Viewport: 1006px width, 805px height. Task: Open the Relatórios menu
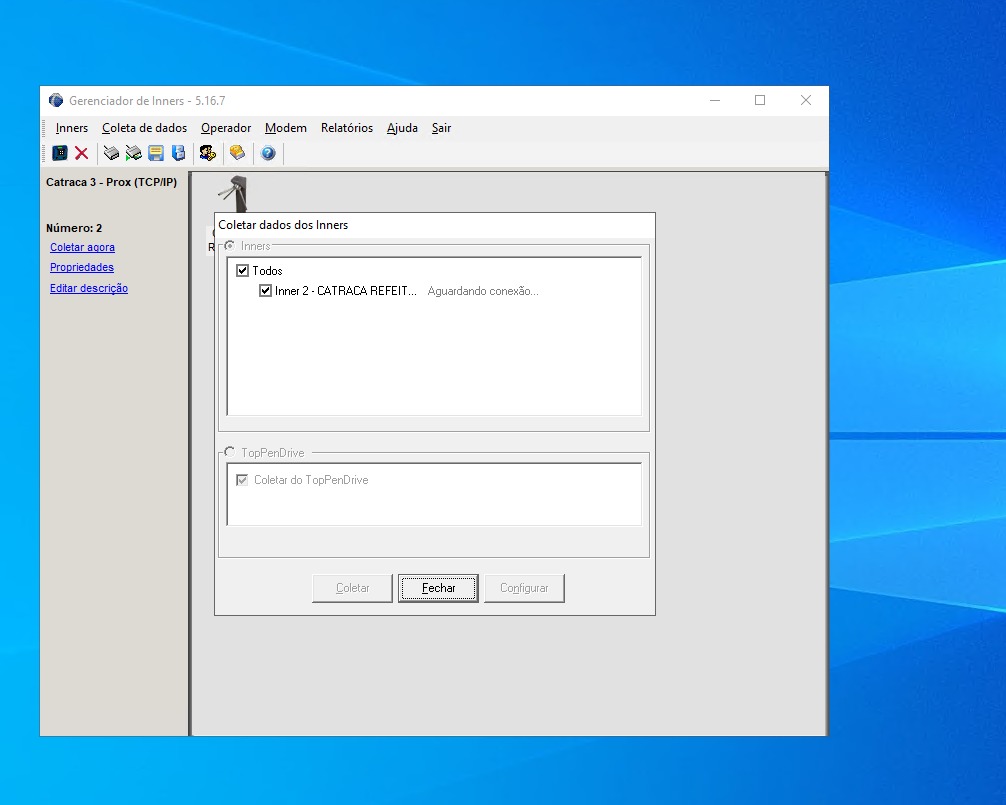pos(346,128)
